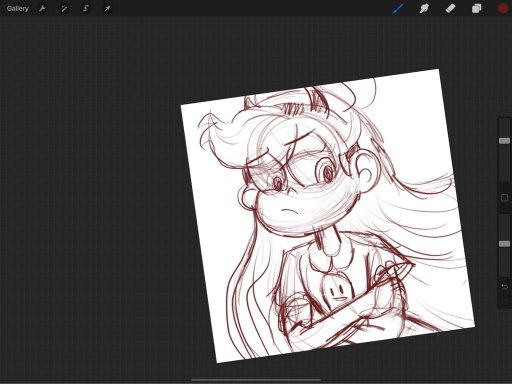Open the red active color swatch
The image size is (512, 384).
[503, 9]
